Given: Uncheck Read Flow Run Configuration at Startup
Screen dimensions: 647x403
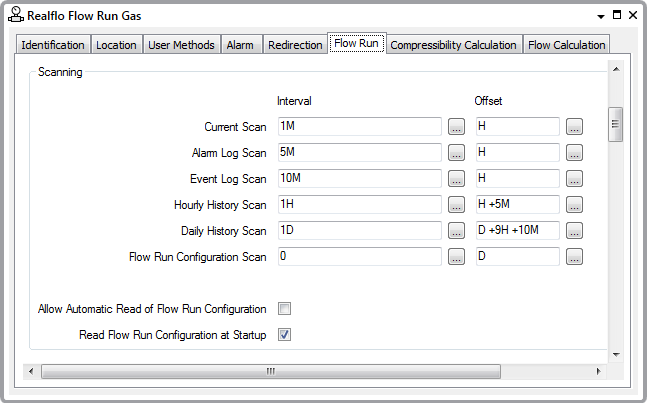Looking at the screenshot, I should point(284,335).
